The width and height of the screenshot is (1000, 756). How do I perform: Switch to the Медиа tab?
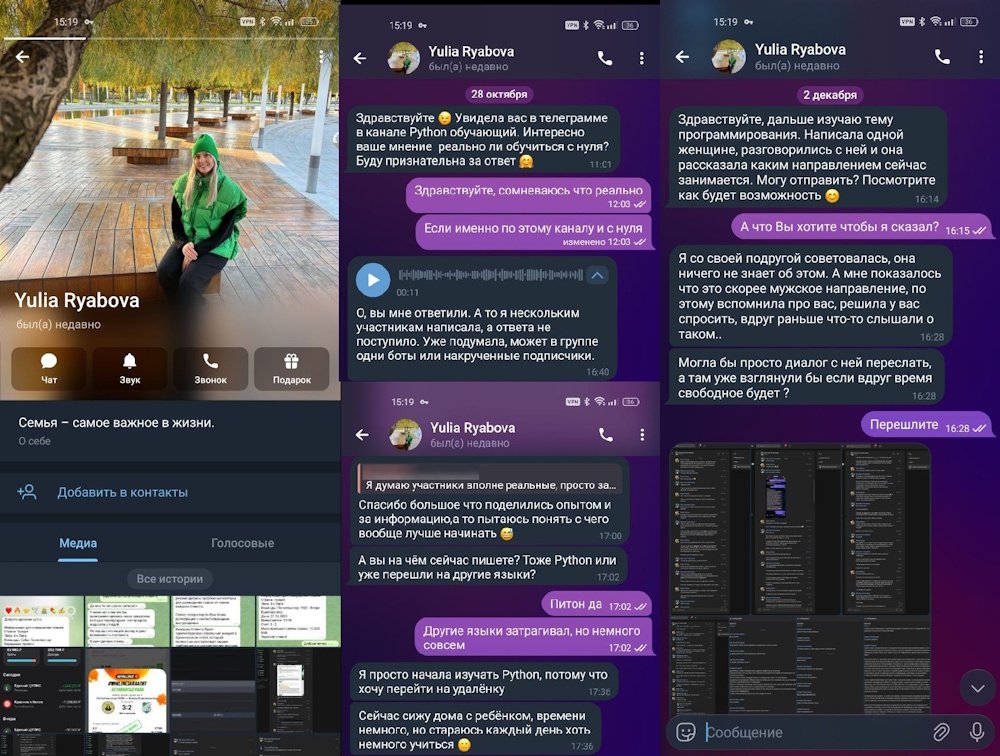click(78, 543)
